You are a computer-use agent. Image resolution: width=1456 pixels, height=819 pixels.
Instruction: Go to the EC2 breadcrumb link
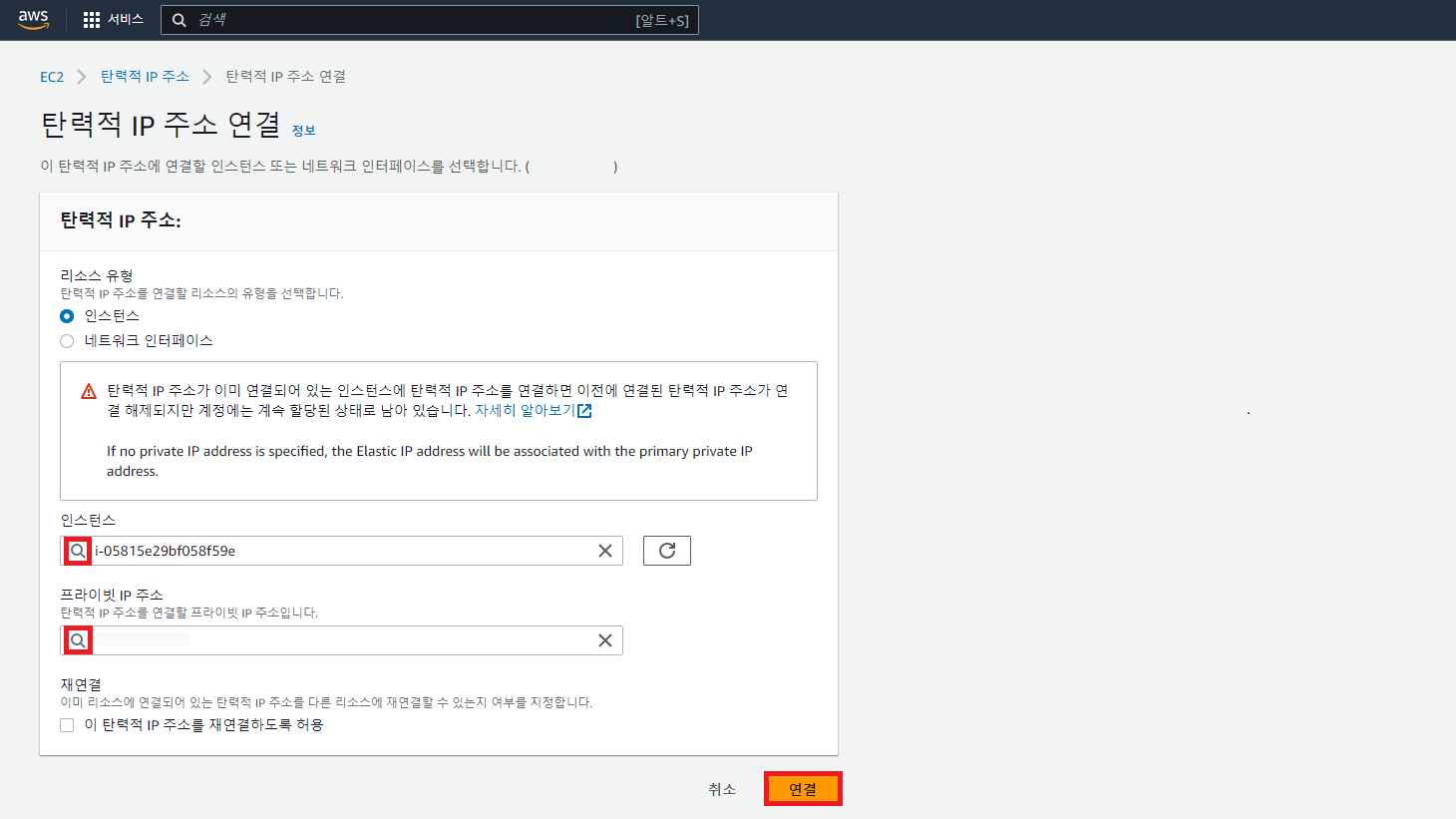52,77
